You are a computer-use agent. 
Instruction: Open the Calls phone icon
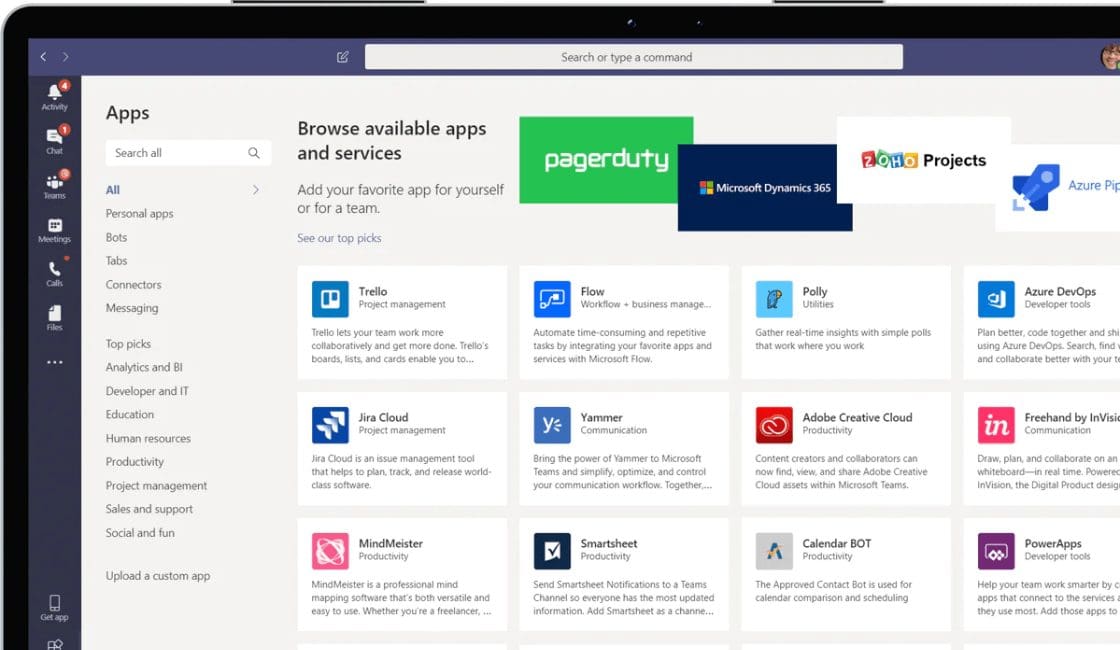point(54,271)
